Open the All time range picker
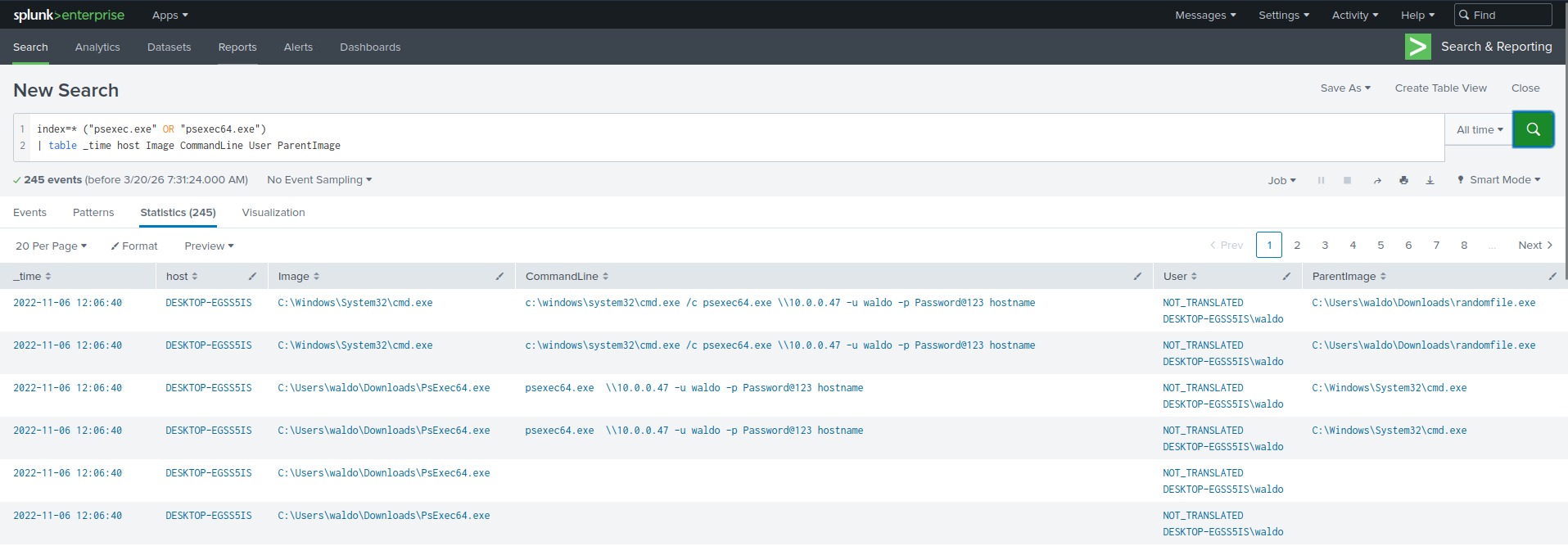The height and width of the screenshot is (546, 1568). [x=1479, y=129]
